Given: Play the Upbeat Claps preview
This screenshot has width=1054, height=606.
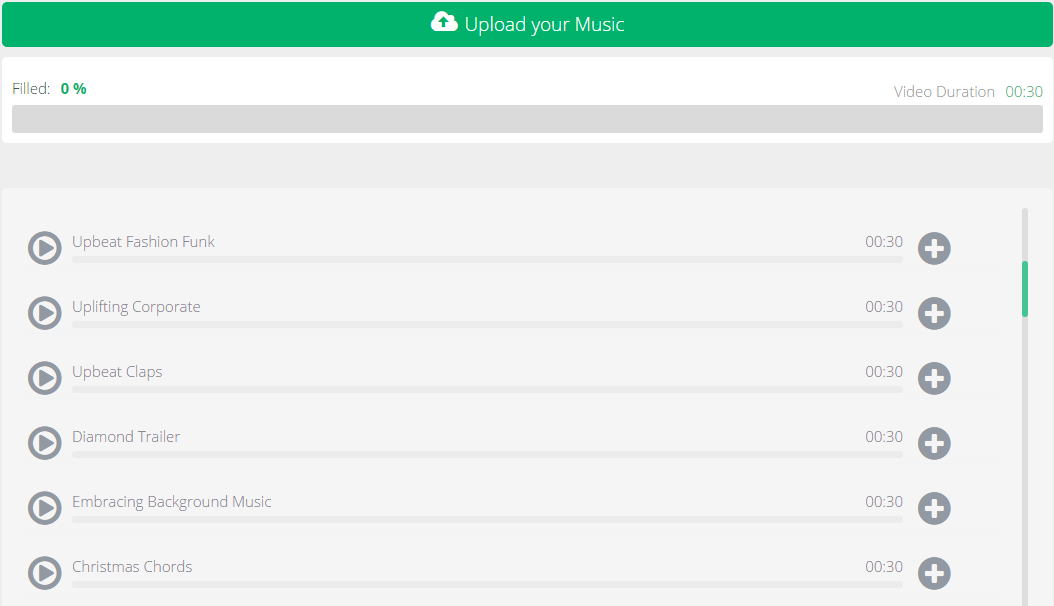Looking at the screenshot, I should (x=45, y=378).
